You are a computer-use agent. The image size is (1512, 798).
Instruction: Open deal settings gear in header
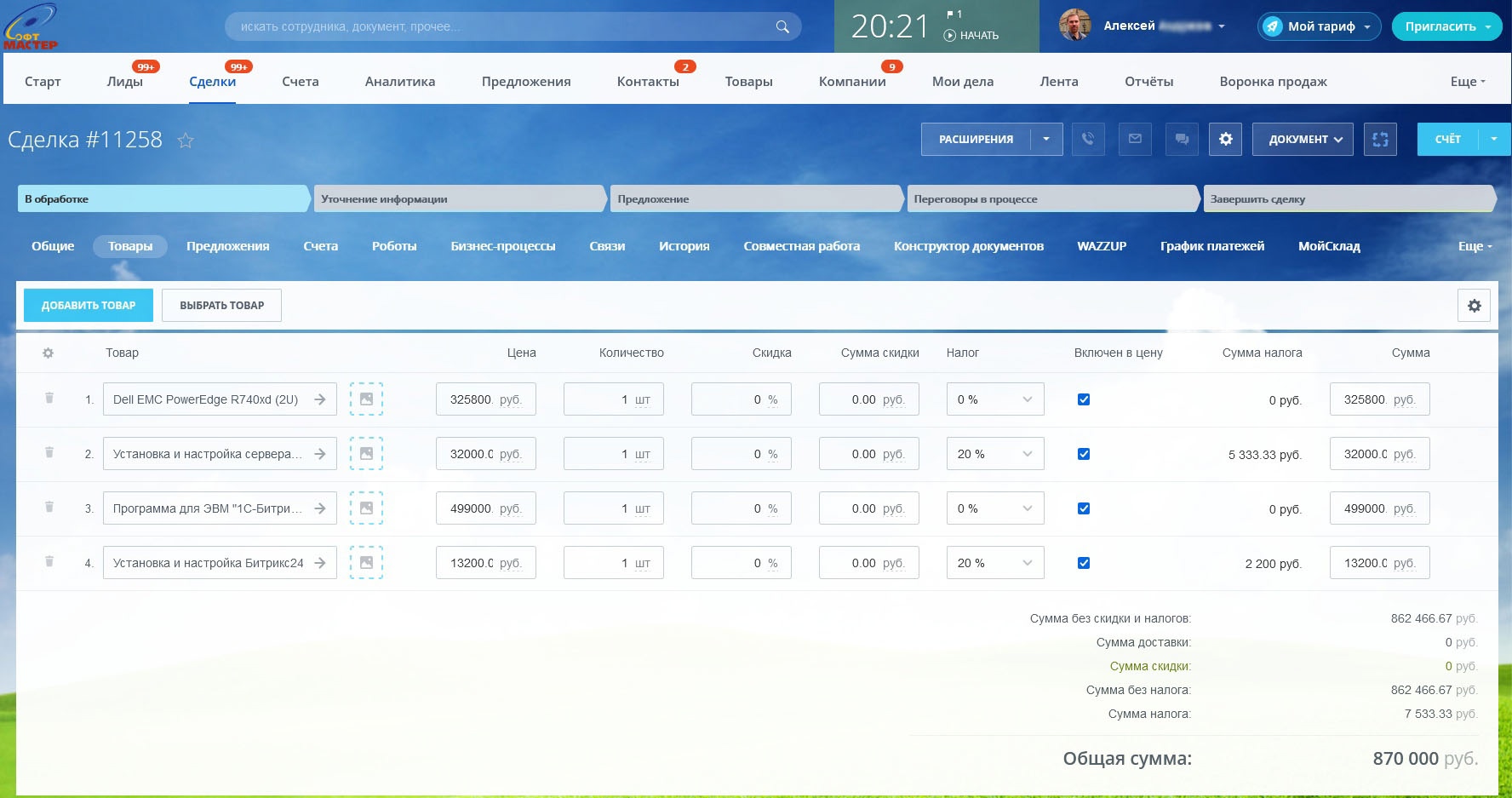1225,139
